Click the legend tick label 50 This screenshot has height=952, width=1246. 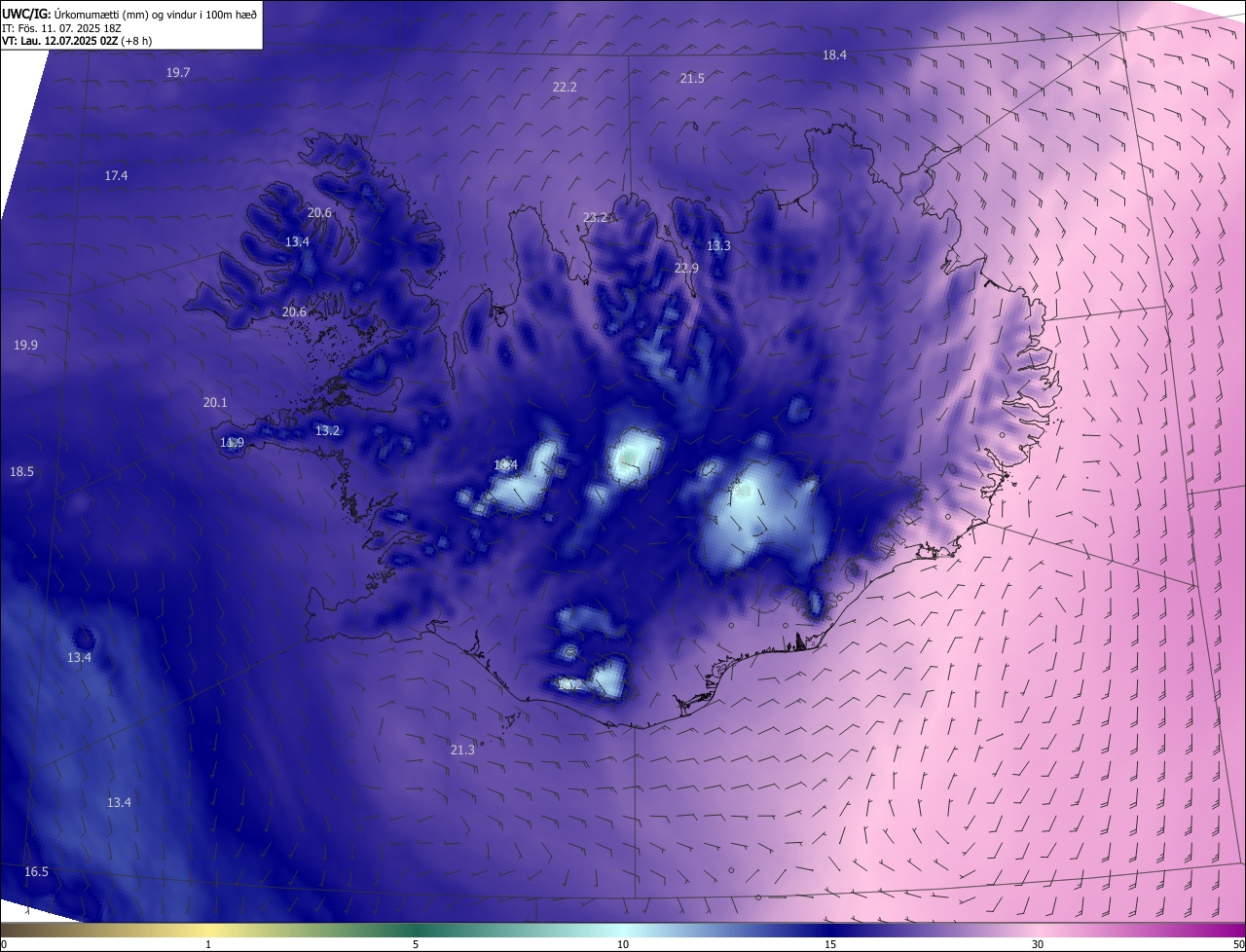[1238, 944]
